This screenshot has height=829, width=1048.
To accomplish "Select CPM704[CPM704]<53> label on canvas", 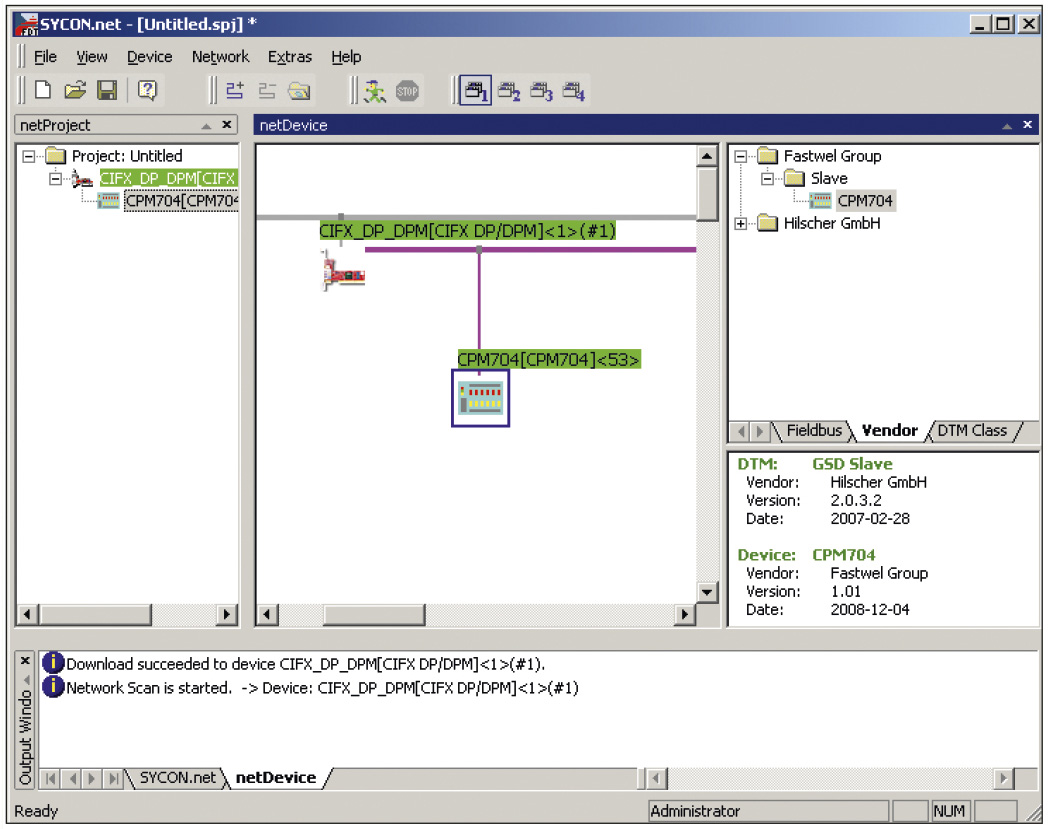I will click(549, 360).
